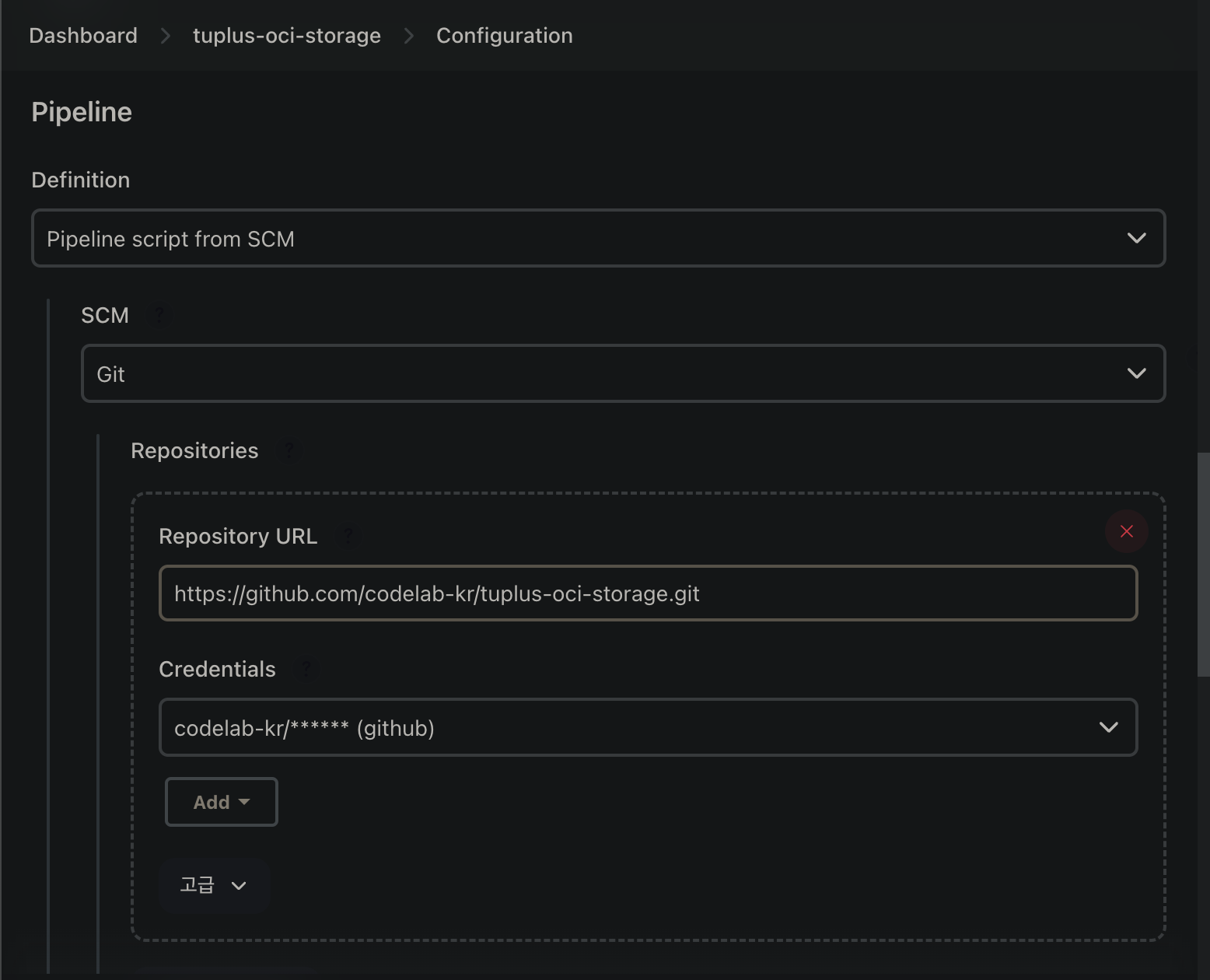Click the page's vertical scrollbar thumb
Viewport: 1210px width, 980px height.
coord(1203,564)
